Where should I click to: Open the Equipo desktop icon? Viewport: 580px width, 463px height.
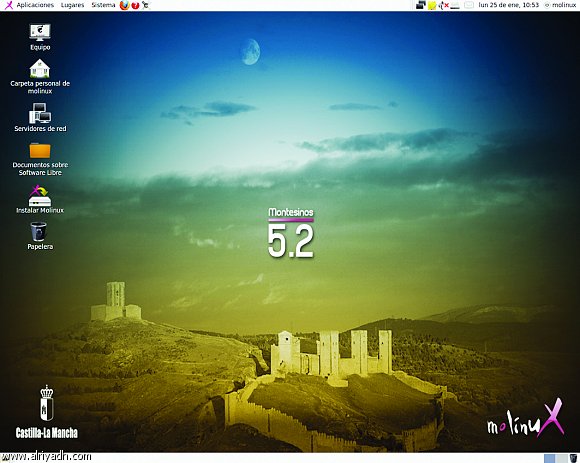click(40, 37)
